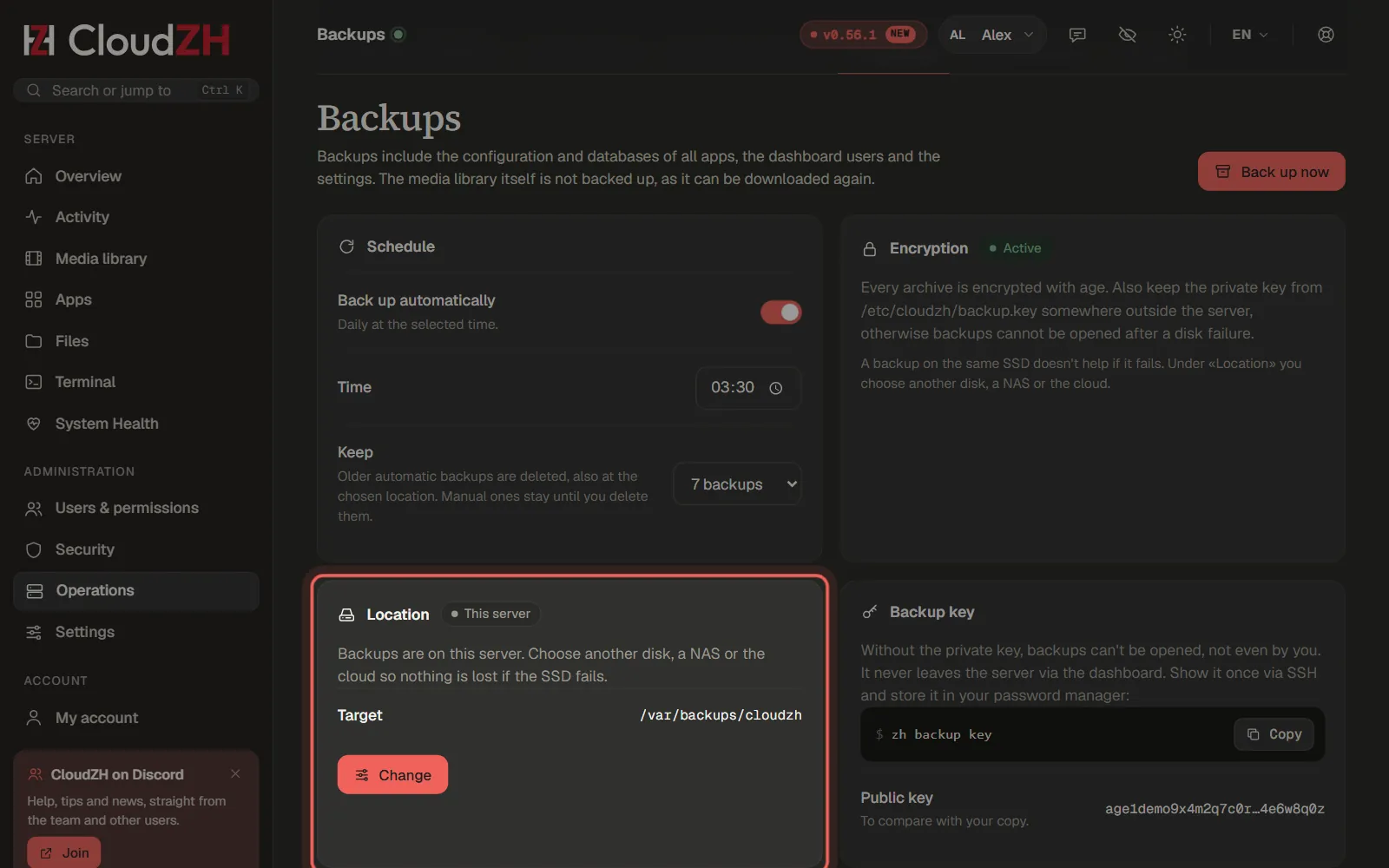Click Change location button

(392, 774)
